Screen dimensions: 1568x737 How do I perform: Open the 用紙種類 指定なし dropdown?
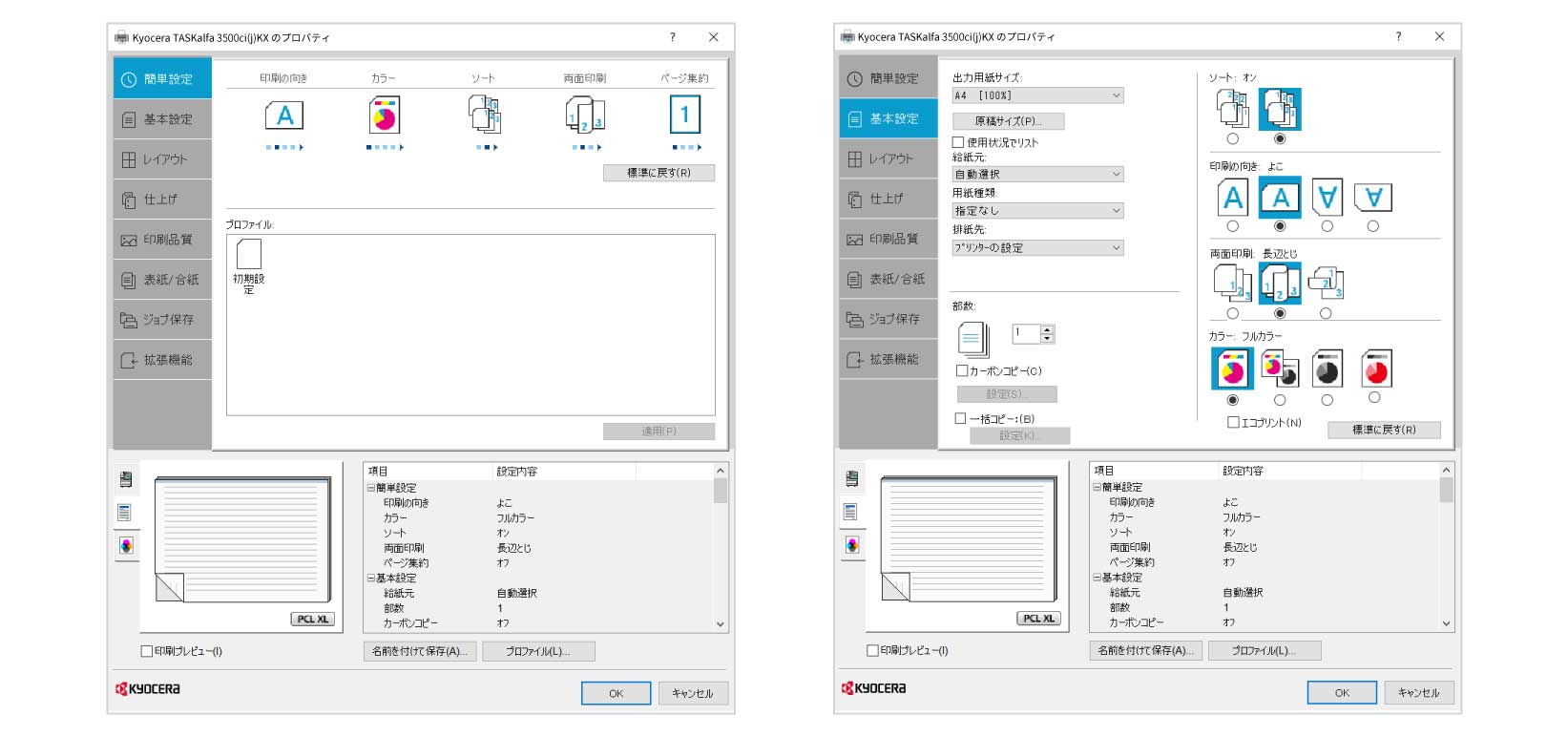1037,211
